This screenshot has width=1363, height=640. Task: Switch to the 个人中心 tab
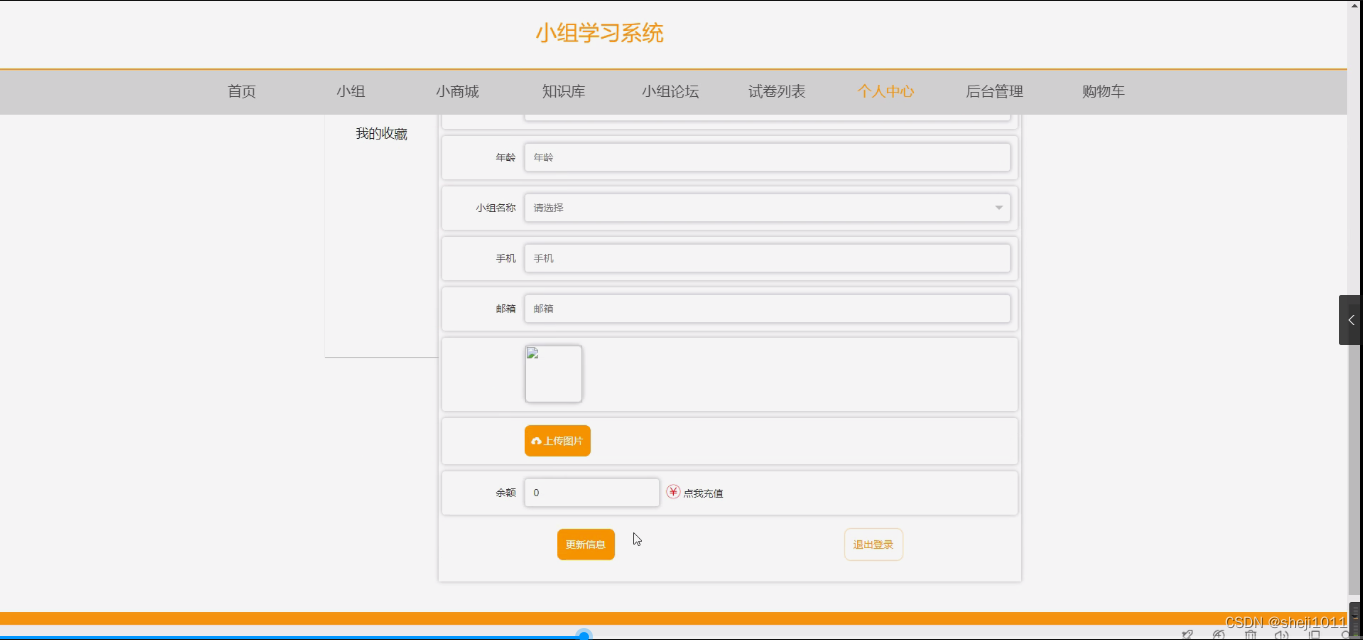[885, 91]
